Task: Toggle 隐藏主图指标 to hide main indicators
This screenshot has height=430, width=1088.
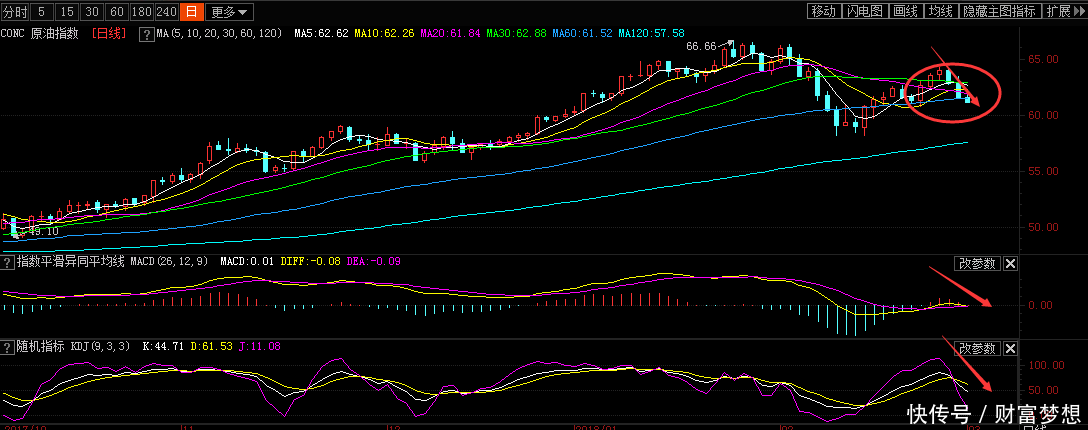Action: coord(998,12)
